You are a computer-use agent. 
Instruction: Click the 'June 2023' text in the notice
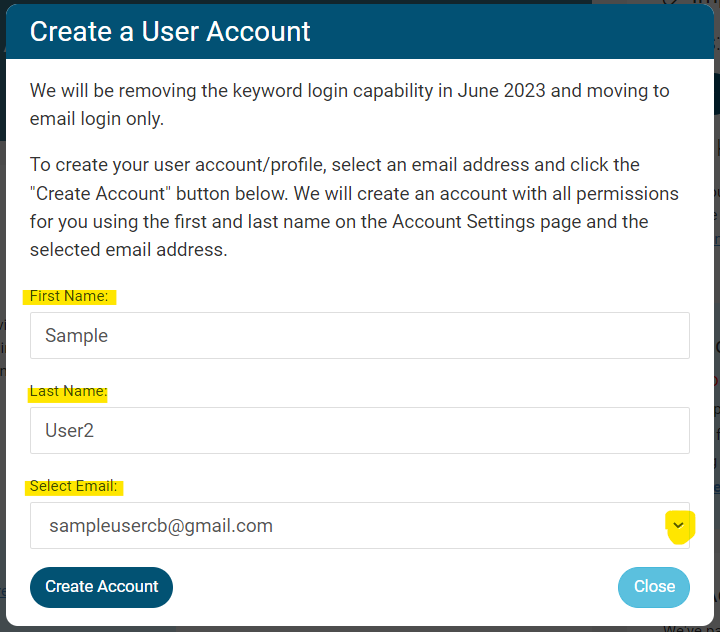pyautogui.click(x=502, y=91)
